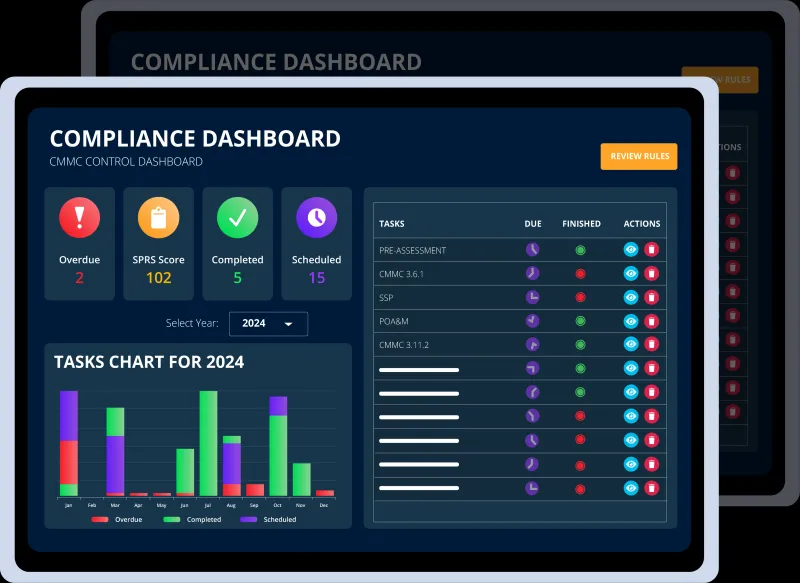
Task: Click the due clock icon for POA&M
Action: pos(532,321)
